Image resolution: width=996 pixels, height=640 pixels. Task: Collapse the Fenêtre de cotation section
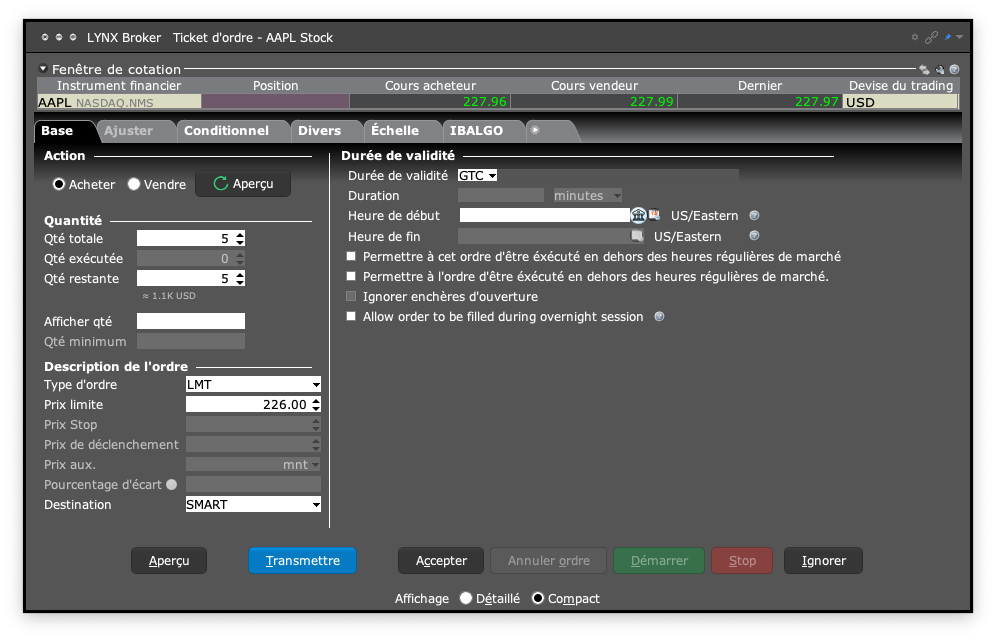(x=43, y=69)
